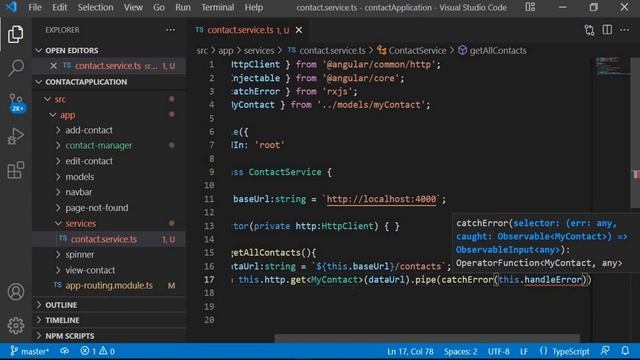Click master branch indicator in status bar

tap(29, 351)
